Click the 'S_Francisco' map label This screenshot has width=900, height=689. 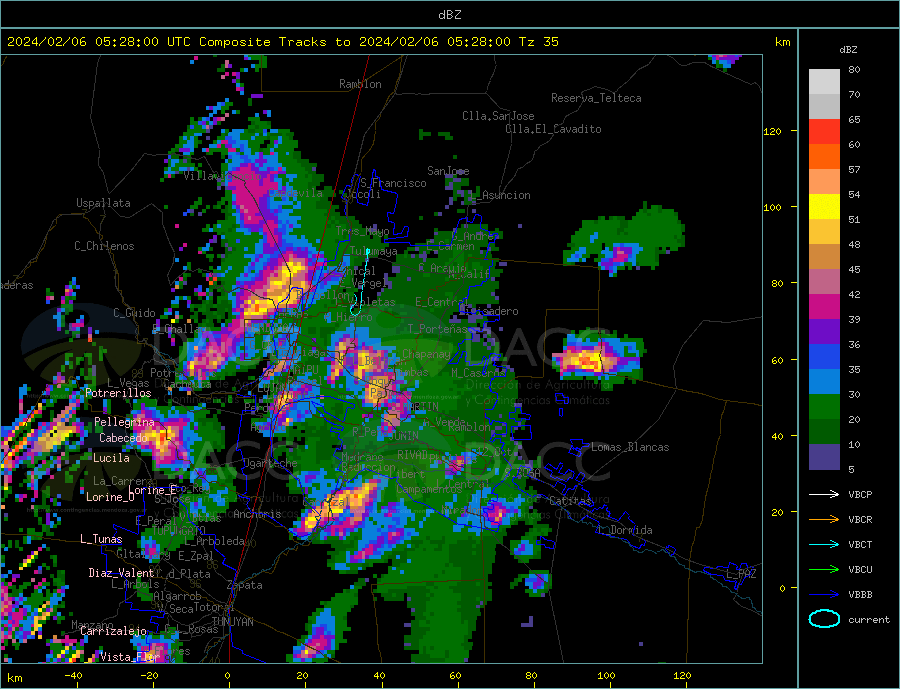point(393,183)
